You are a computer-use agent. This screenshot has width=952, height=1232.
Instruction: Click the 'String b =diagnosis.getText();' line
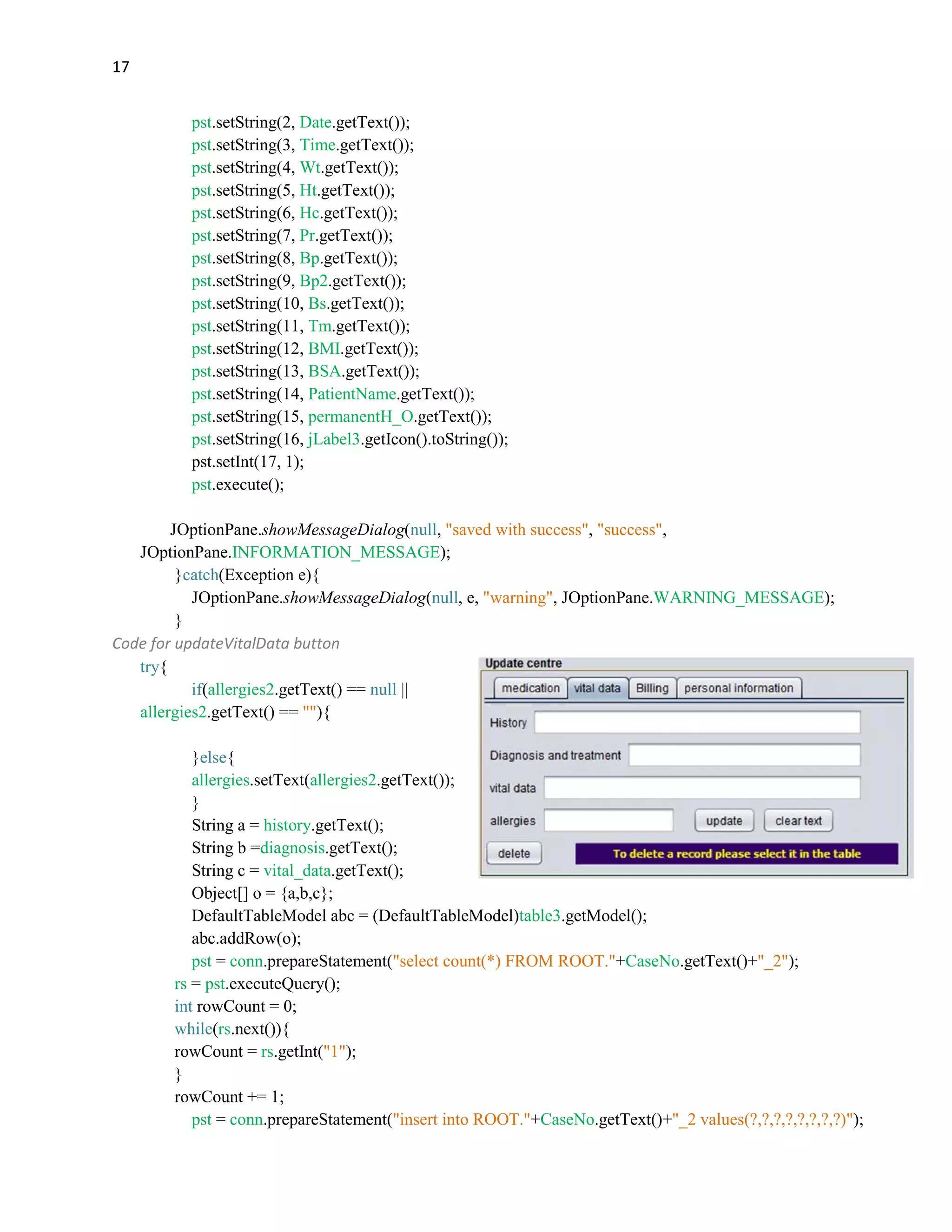(294, 848)
